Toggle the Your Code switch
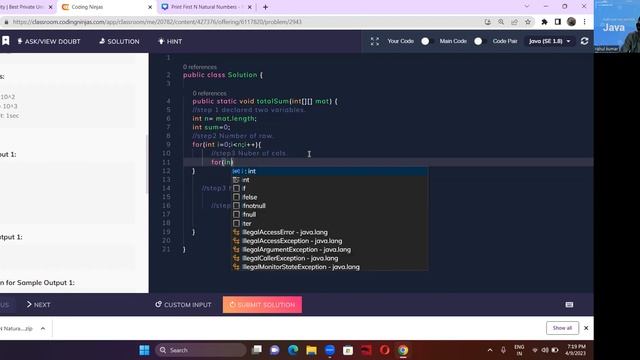The image size is (640, 360). pyautogui.click(x=425, y=41)
